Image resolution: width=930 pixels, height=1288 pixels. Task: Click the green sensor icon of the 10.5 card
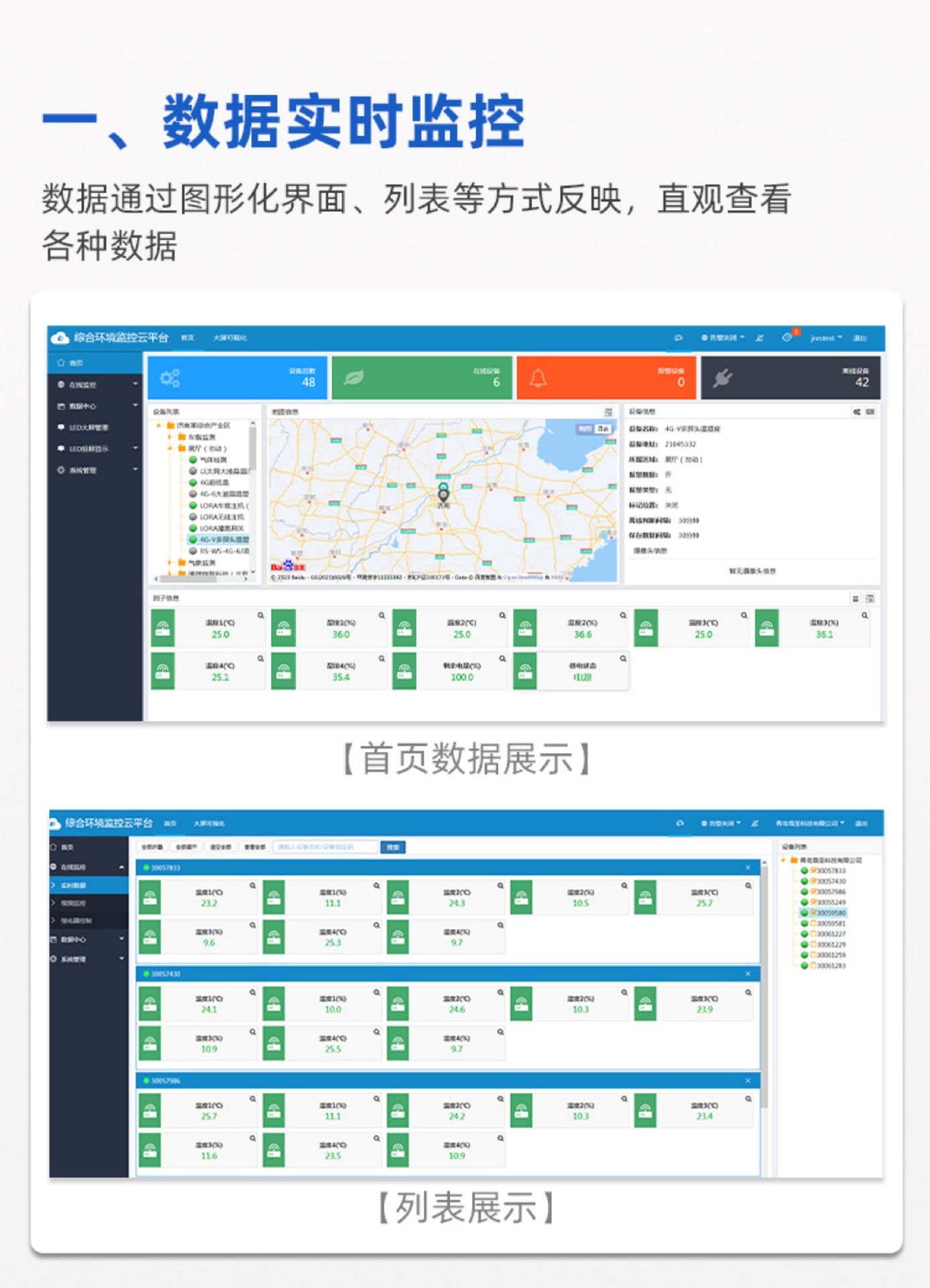click(x=522, y=898)
